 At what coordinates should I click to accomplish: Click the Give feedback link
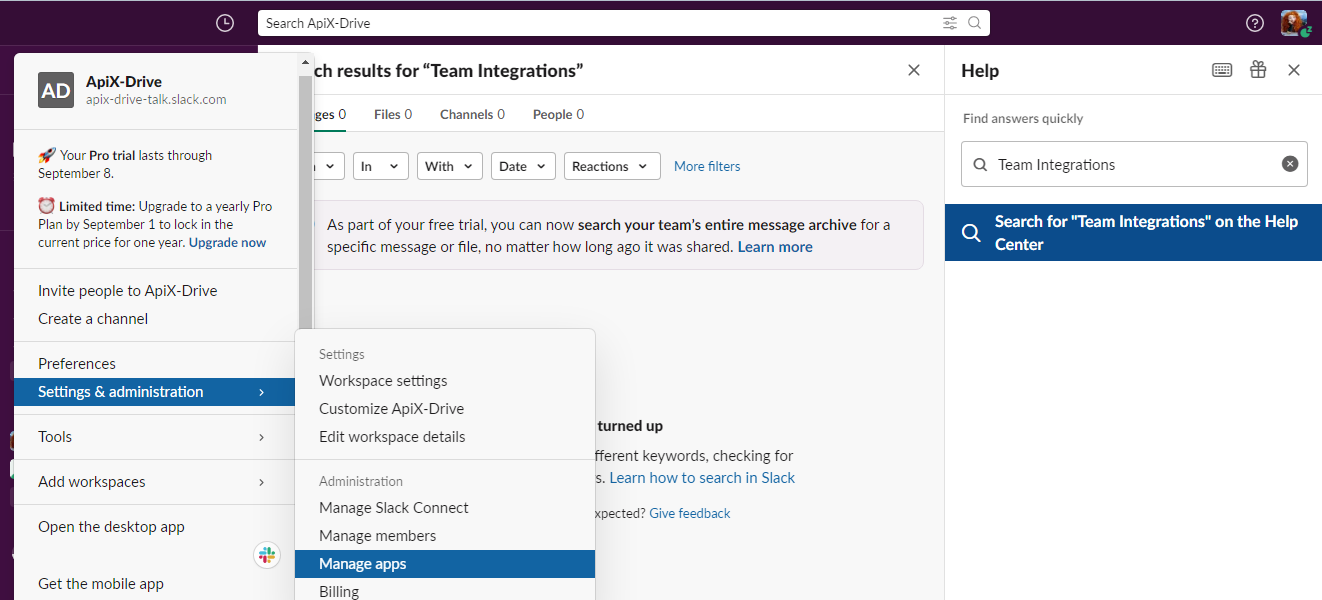click(690, 513)
